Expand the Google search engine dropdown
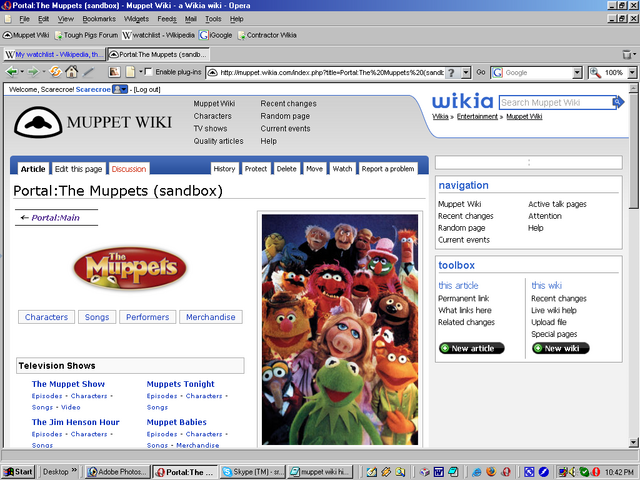 click(577, 73)
